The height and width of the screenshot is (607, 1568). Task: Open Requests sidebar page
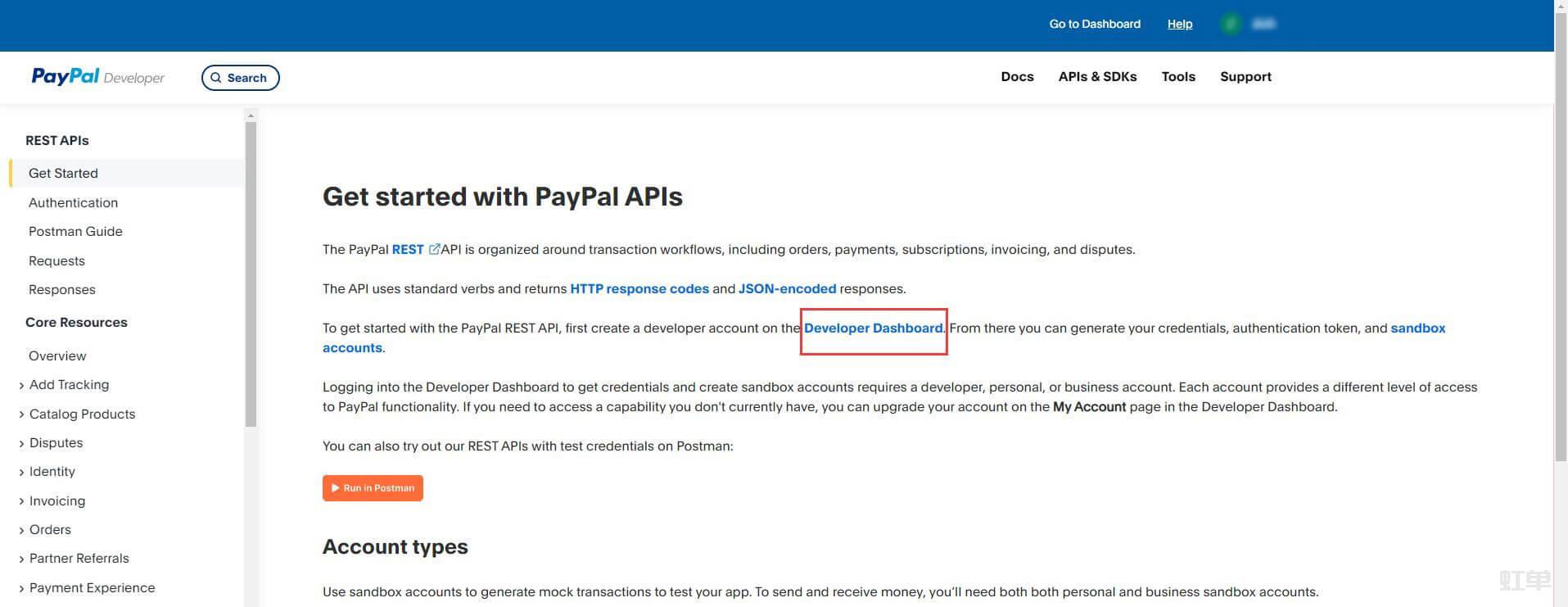click(56, 260)
